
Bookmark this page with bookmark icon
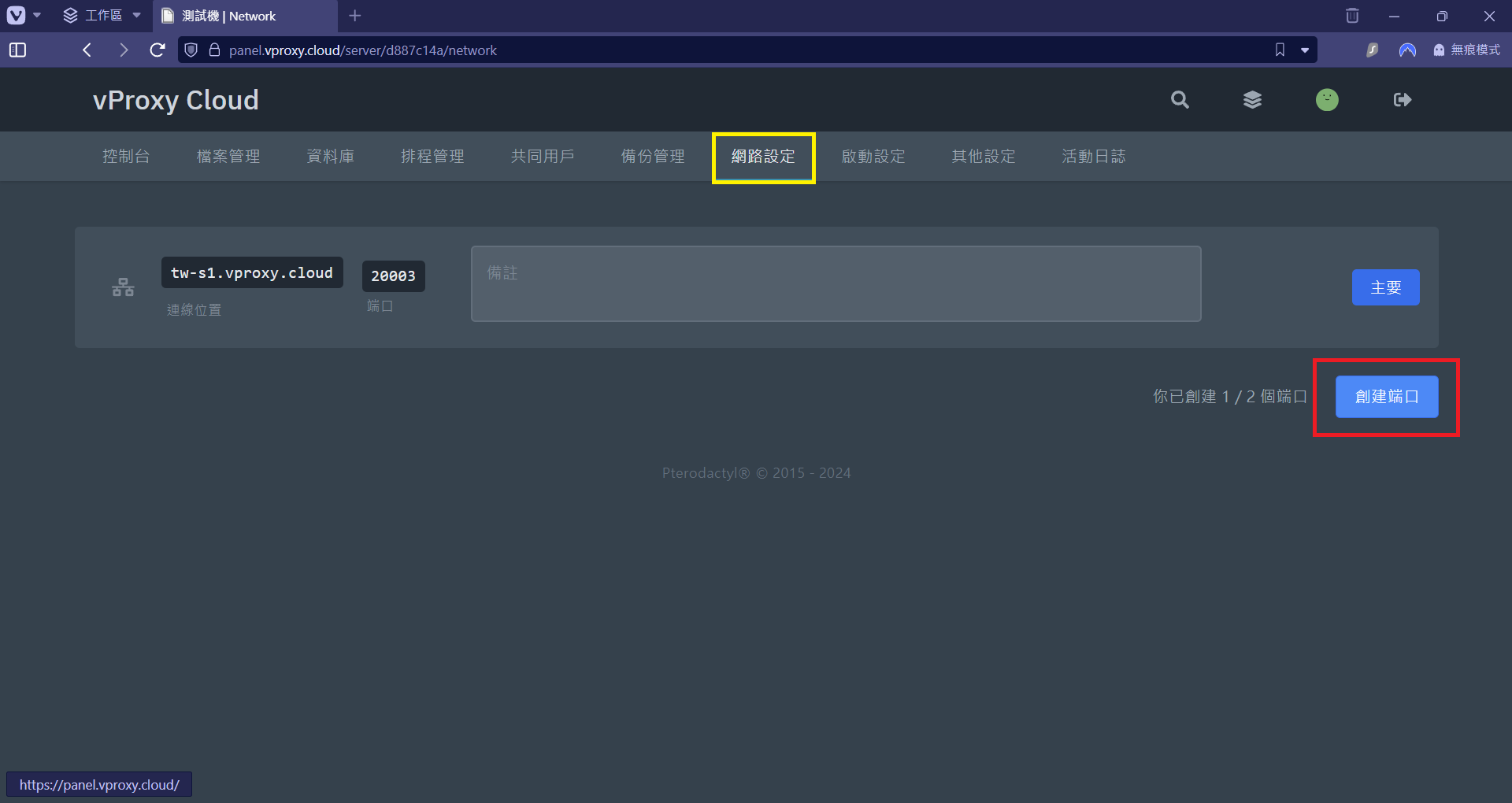pyautogui.click(x=1280, y=50)
